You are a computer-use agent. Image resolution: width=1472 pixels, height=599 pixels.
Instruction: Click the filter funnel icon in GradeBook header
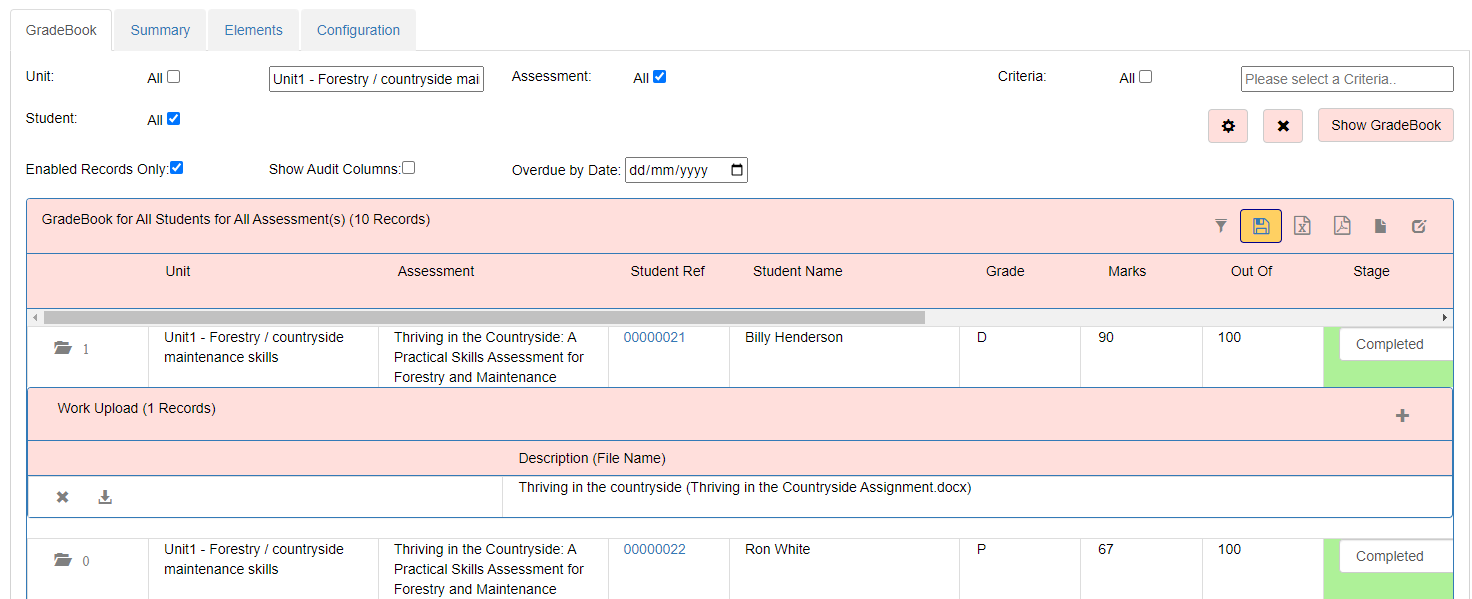pyautogui.click(x=1220, y=226)
